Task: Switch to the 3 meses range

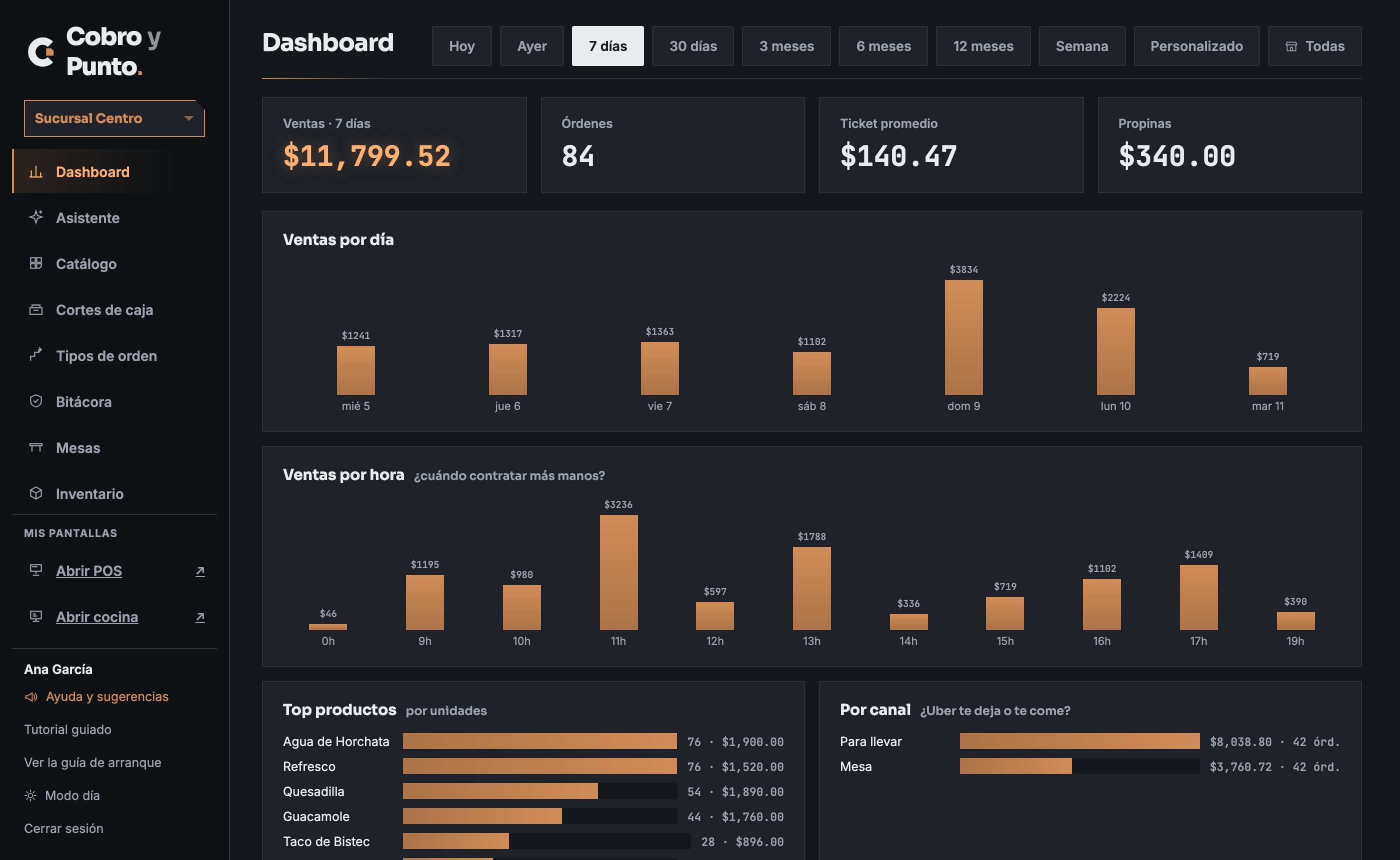Action: (x=786, y=46)
